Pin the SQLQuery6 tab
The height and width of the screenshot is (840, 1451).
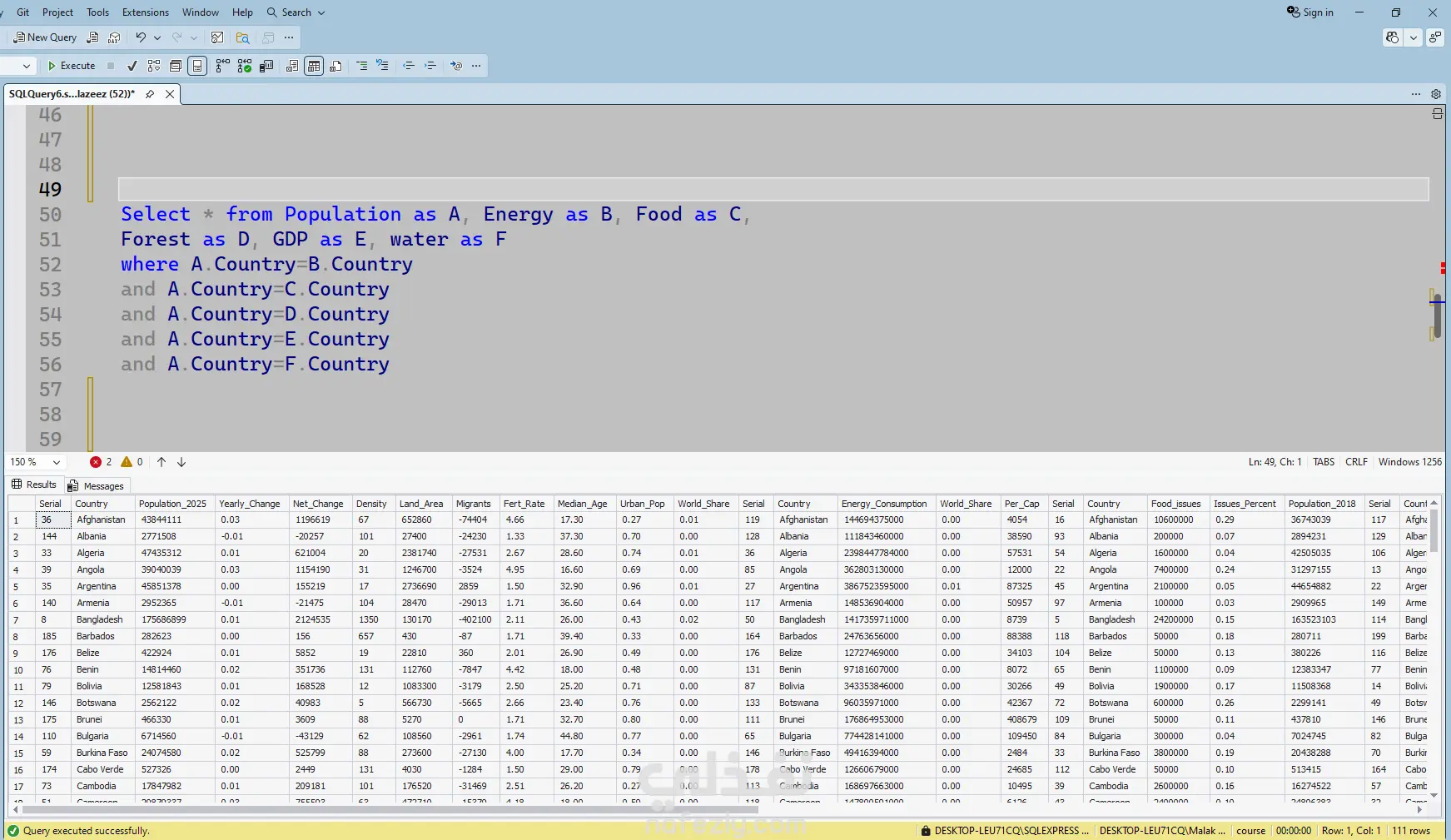(x=150, y=94)
